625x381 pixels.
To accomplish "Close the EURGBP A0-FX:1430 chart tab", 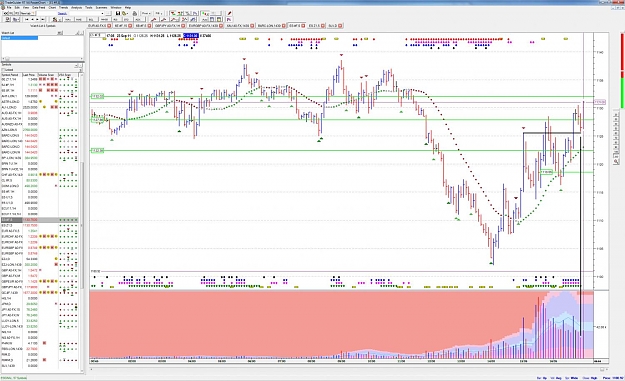I will coord(221,26).
